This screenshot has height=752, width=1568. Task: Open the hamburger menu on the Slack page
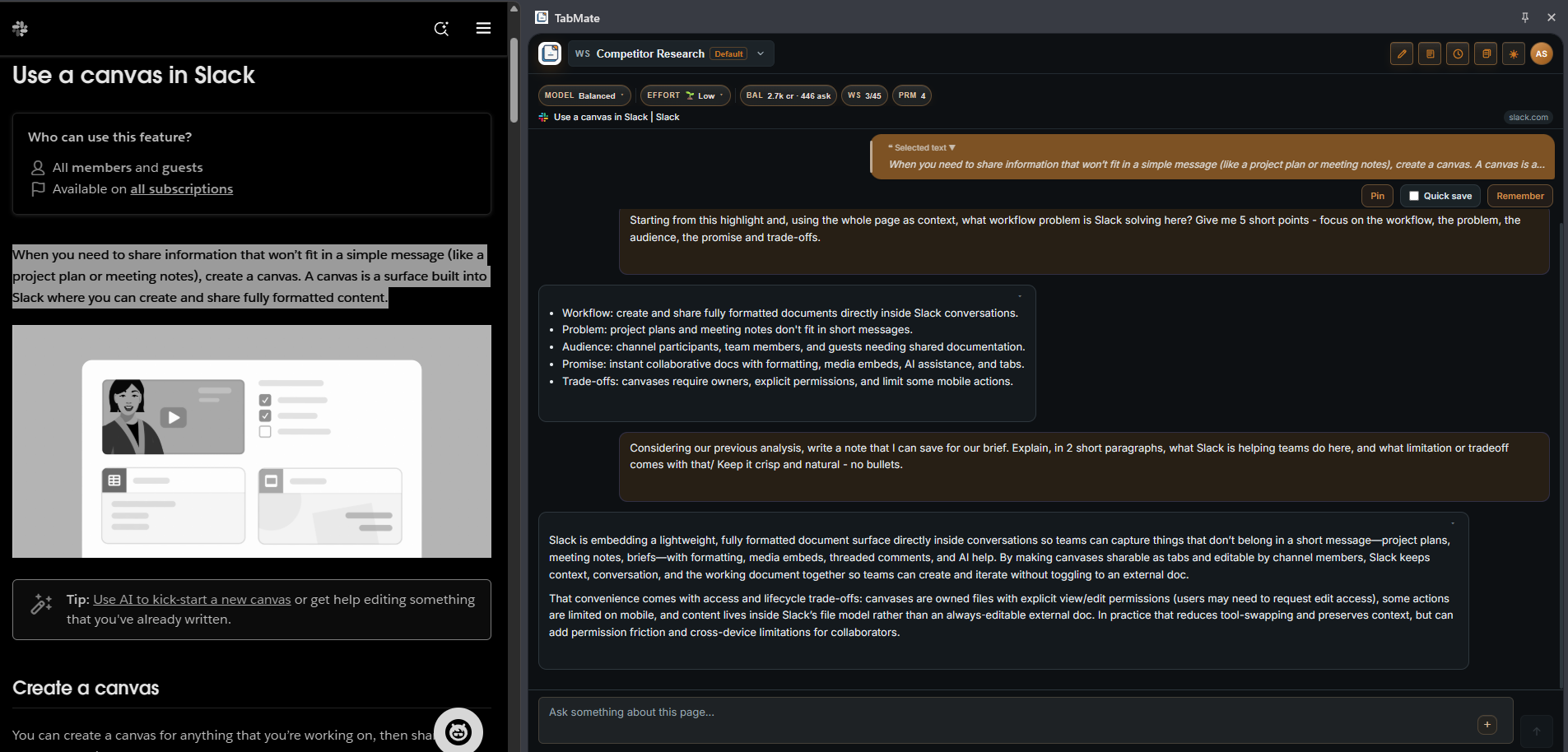tap(483, 28)
